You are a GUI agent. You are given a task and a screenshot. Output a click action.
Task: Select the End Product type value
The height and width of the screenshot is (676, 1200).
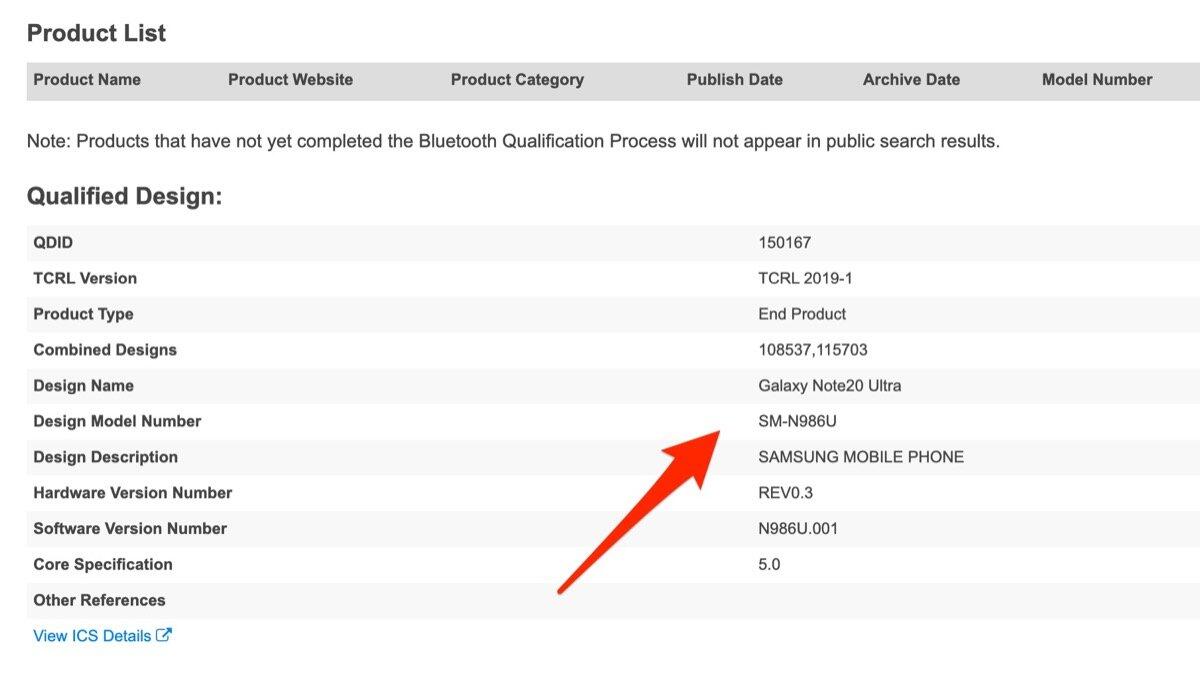[802, 314]
